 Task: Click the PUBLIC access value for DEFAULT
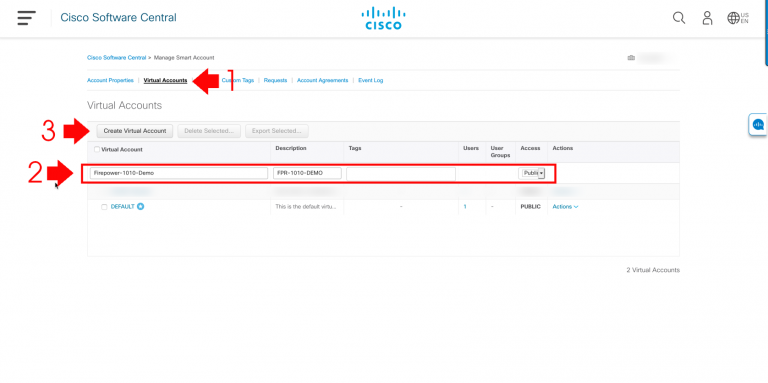530,207
